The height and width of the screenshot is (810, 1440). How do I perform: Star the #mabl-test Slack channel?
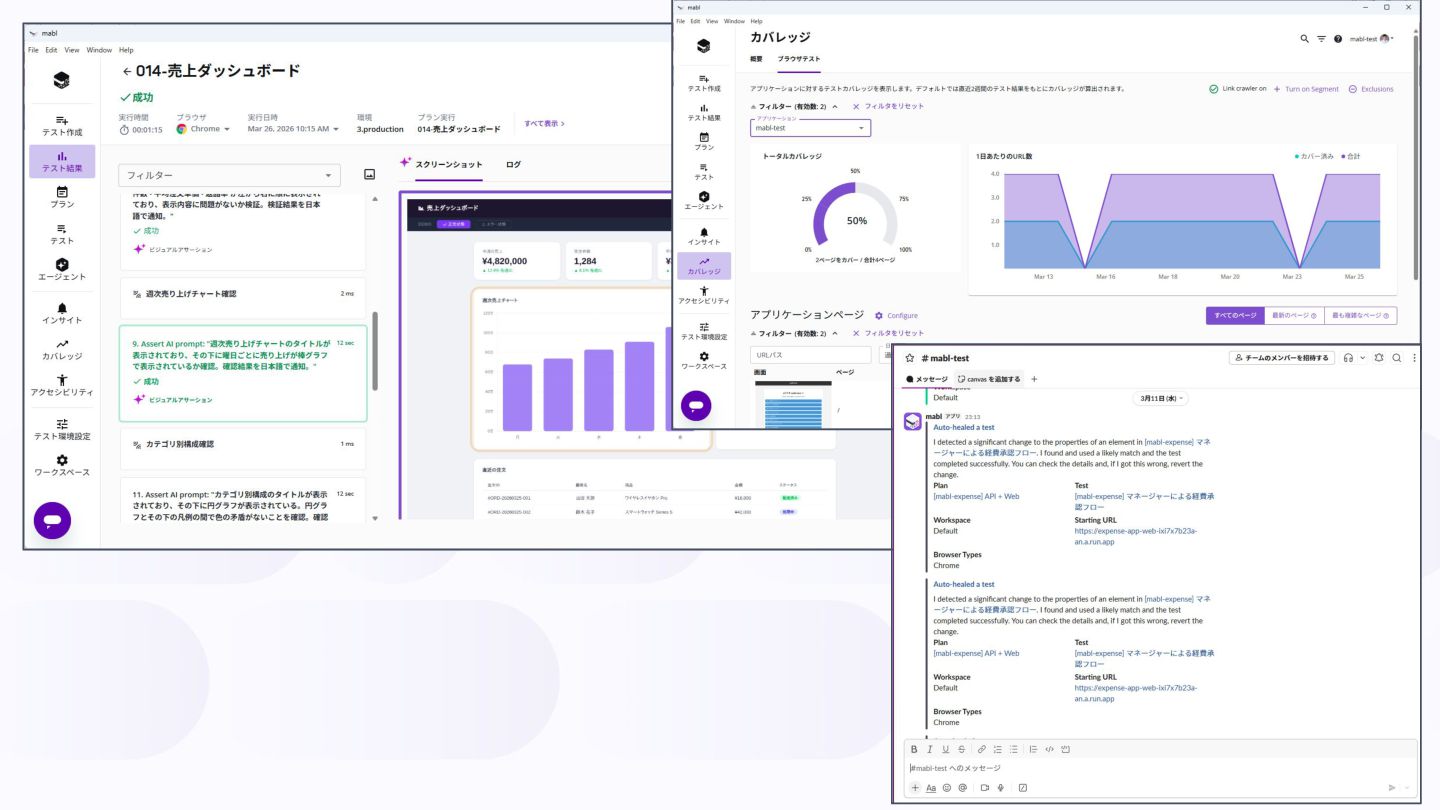pyautogui.click(x=910, y=358)
